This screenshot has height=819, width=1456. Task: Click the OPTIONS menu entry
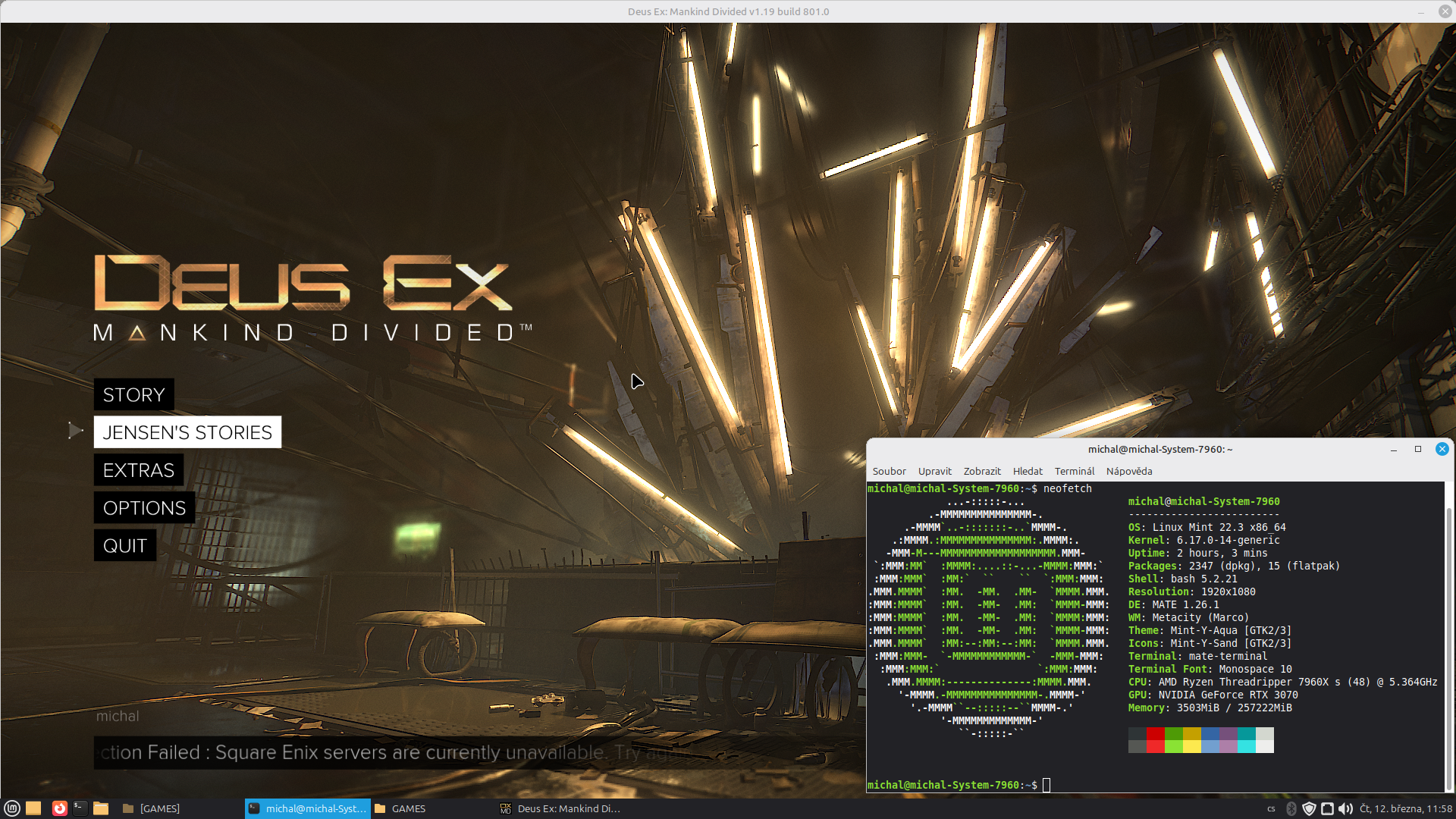pos(144,508)
